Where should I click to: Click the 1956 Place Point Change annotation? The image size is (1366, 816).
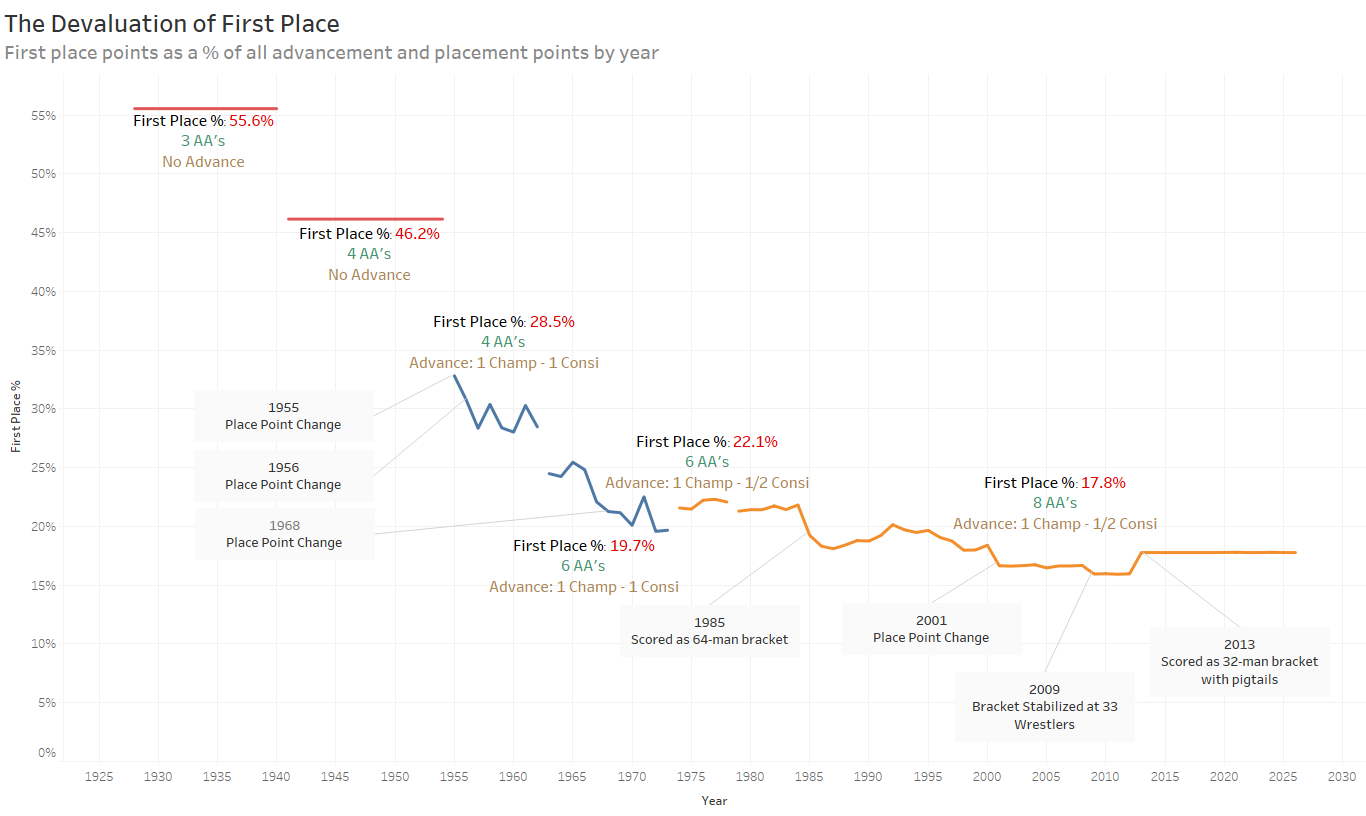coord(283,476)
